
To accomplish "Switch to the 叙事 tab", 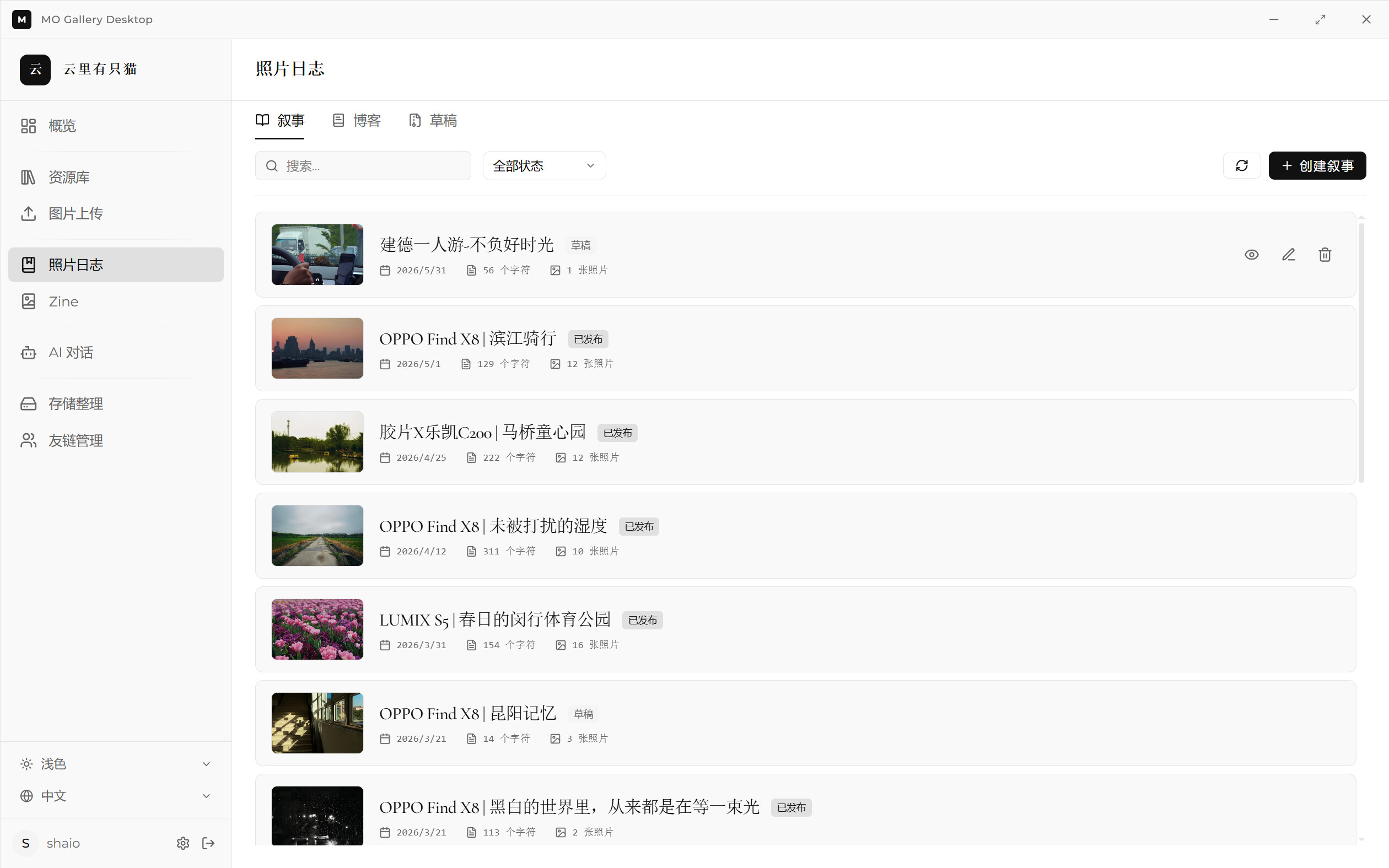I will [279, 121].
